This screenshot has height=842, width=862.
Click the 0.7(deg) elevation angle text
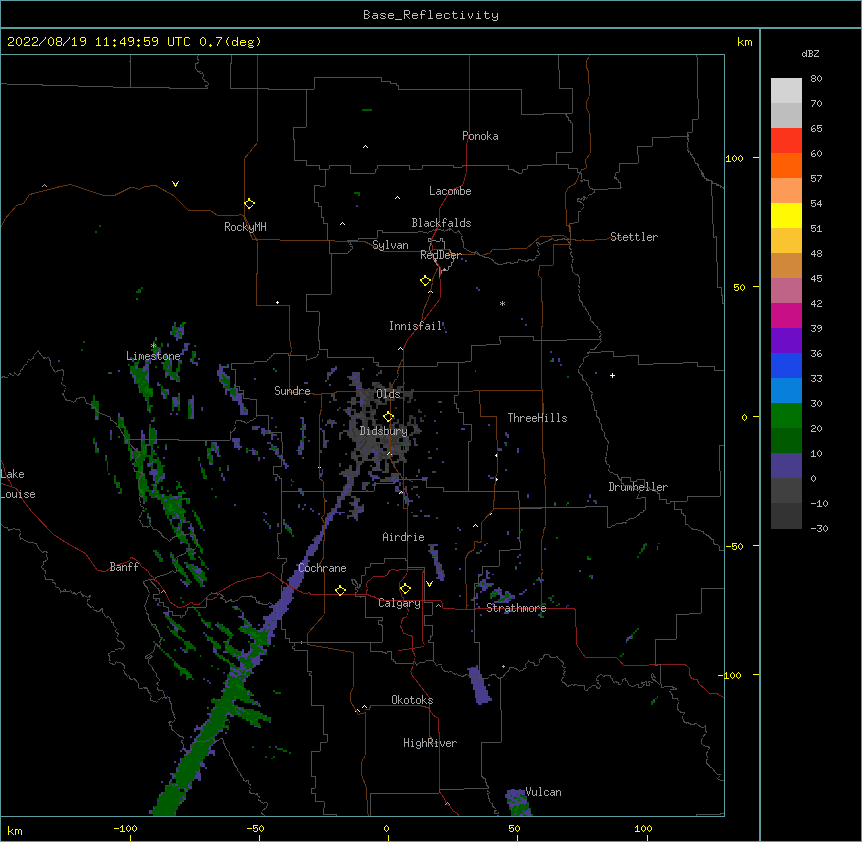tap(230, 42)
